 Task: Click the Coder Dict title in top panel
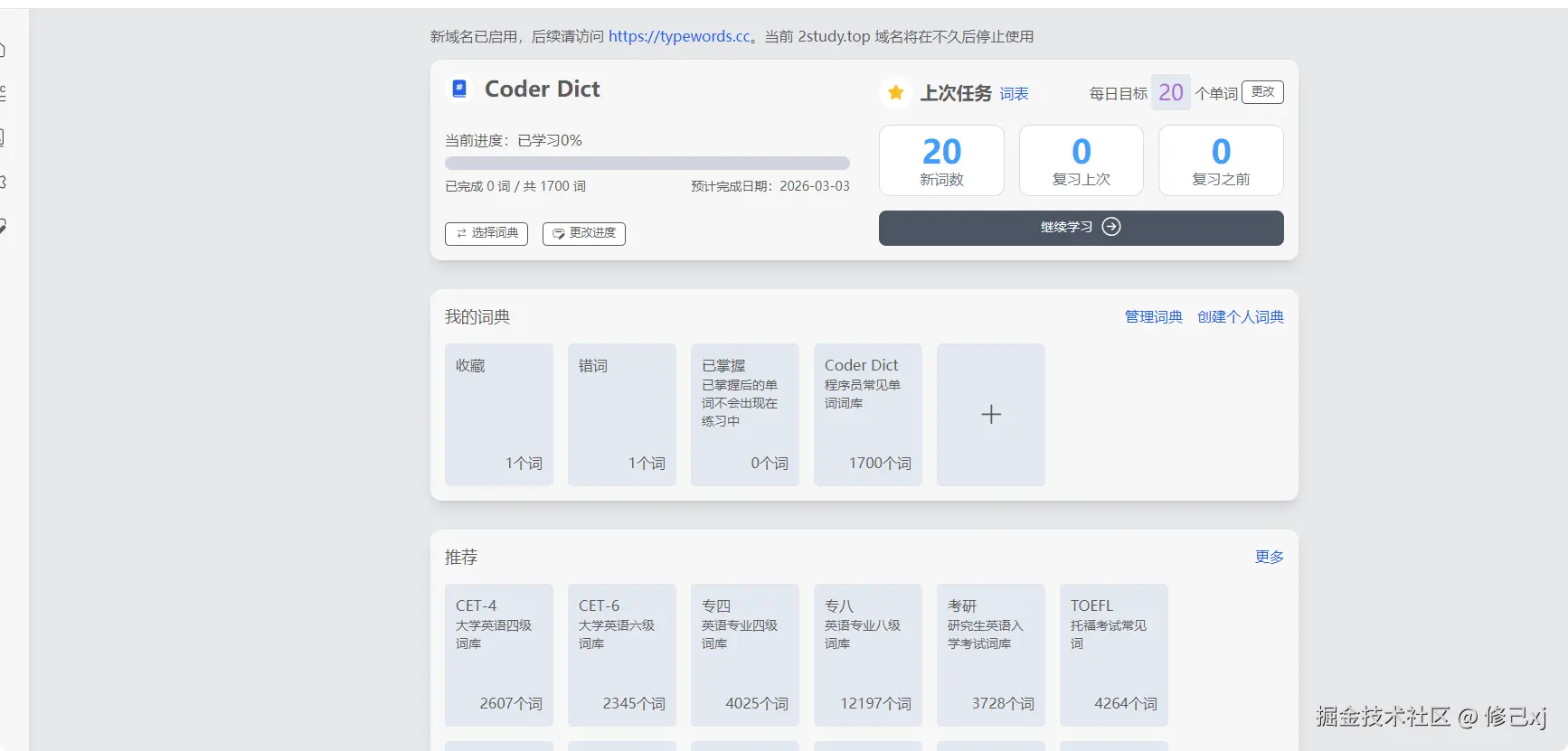point(542,89)
